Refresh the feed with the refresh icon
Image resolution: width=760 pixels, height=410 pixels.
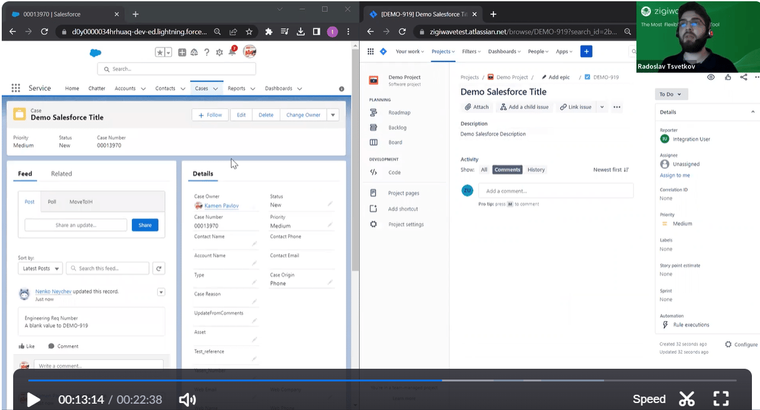coord(158,268)
